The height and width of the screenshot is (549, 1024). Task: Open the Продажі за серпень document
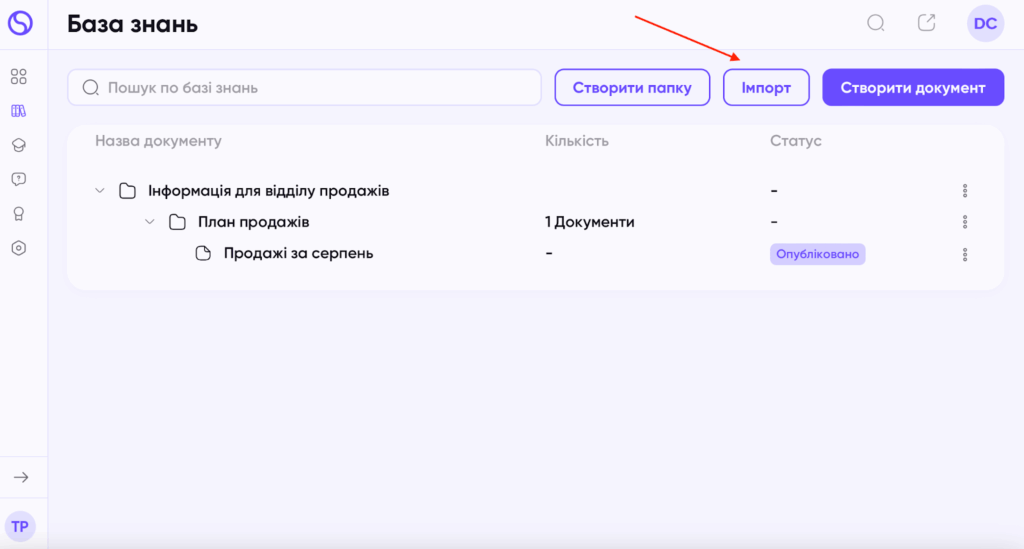tap(298, 253)
